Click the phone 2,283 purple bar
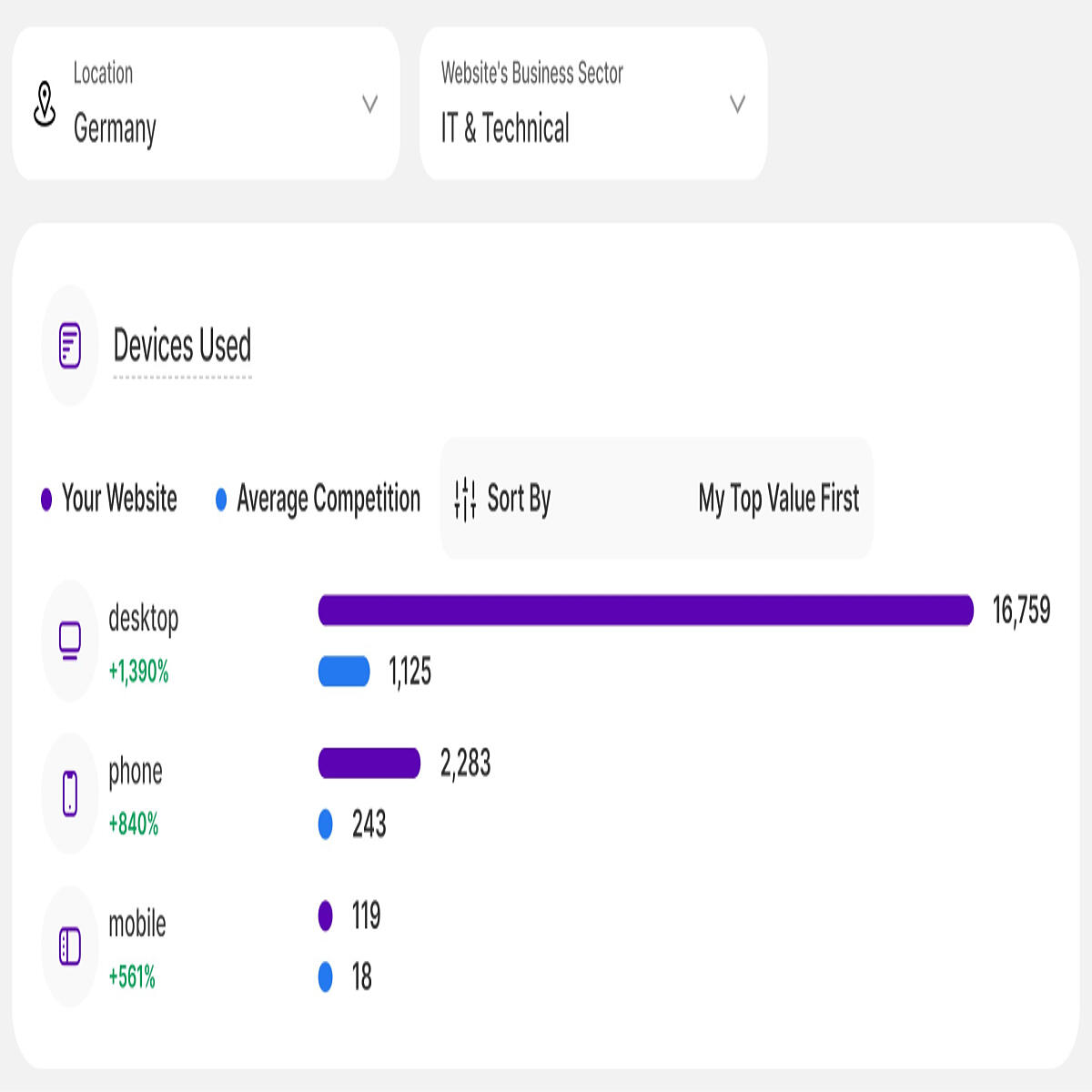This screenshot has width=1092, height=1092. click(x=369, y=763)
